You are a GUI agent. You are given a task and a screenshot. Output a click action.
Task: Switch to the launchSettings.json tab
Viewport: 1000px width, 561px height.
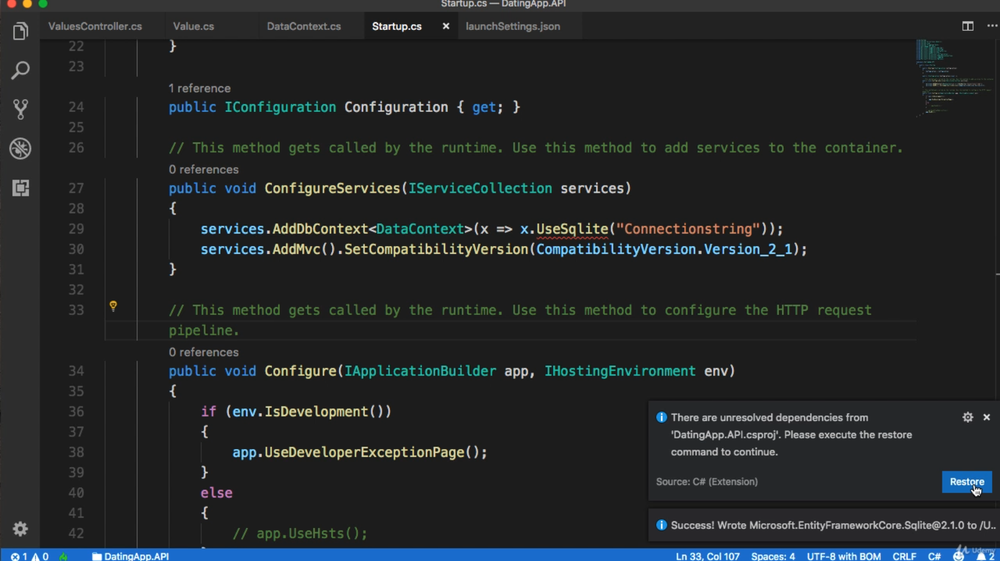click(512, 26)
